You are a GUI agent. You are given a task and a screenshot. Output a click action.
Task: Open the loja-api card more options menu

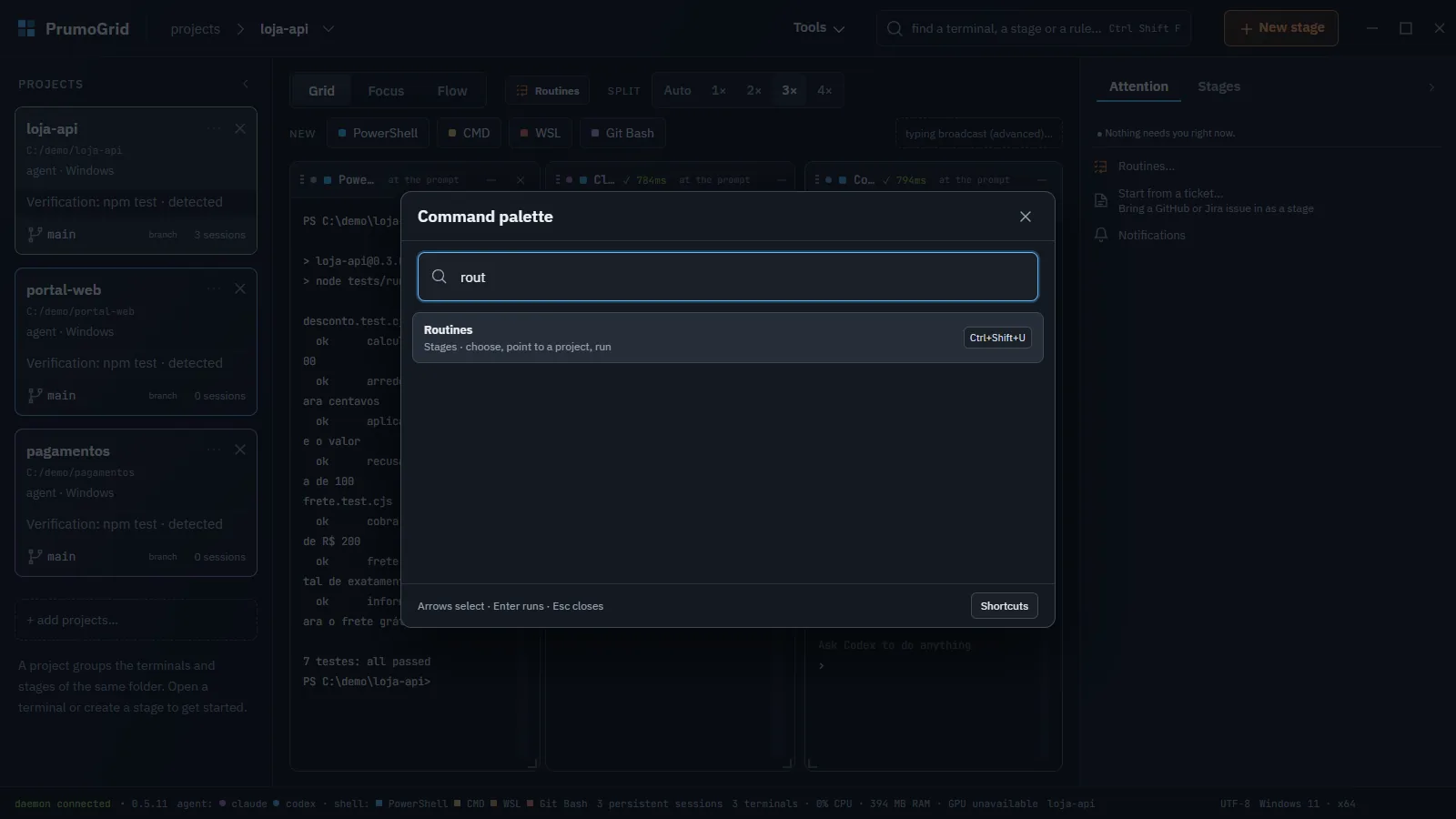[x=214, y=129]
